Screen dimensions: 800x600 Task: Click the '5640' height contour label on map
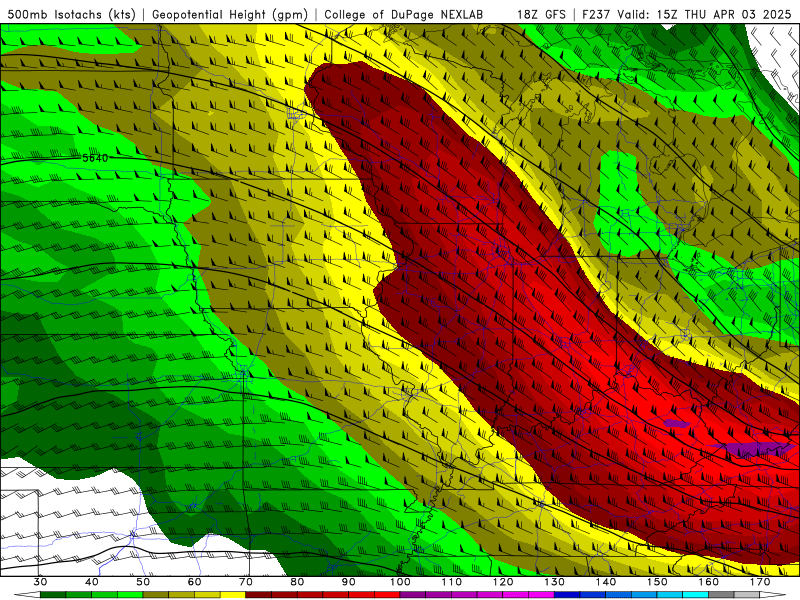click(95, 158)
